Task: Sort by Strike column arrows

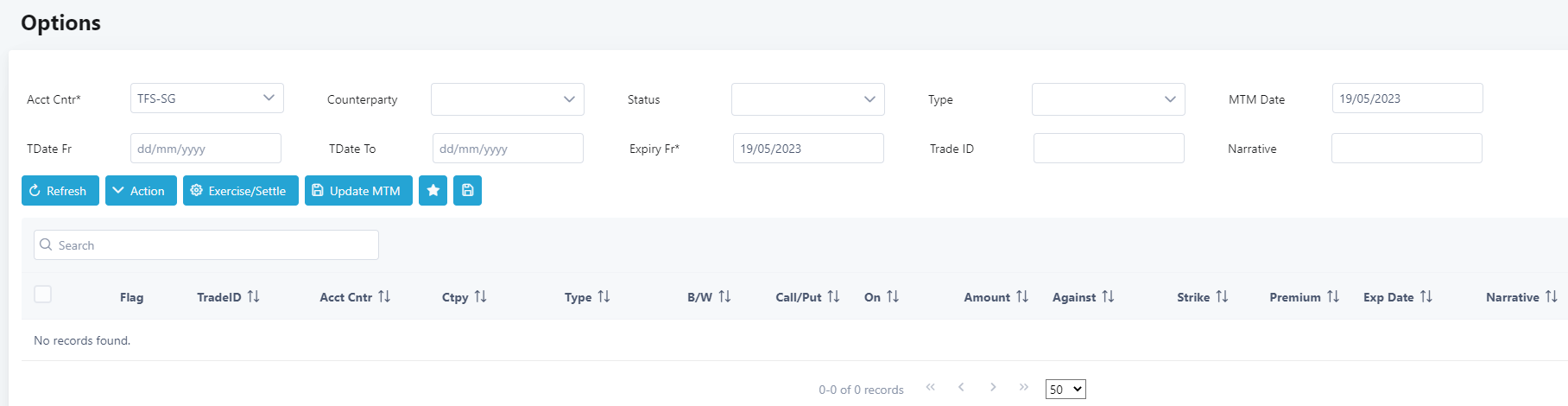Action: (1222, 296)
